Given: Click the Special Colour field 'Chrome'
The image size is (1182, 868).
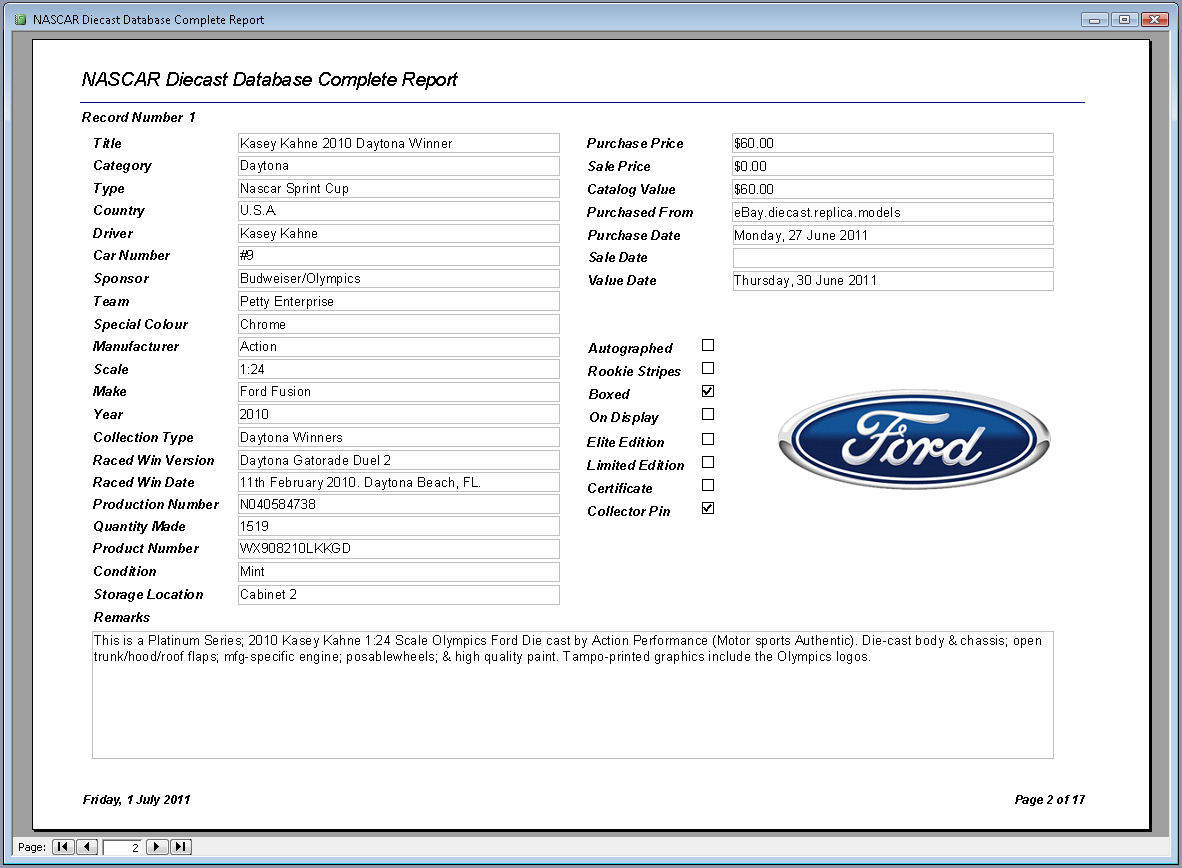Looking at the screenshot, I should point(398,324).
